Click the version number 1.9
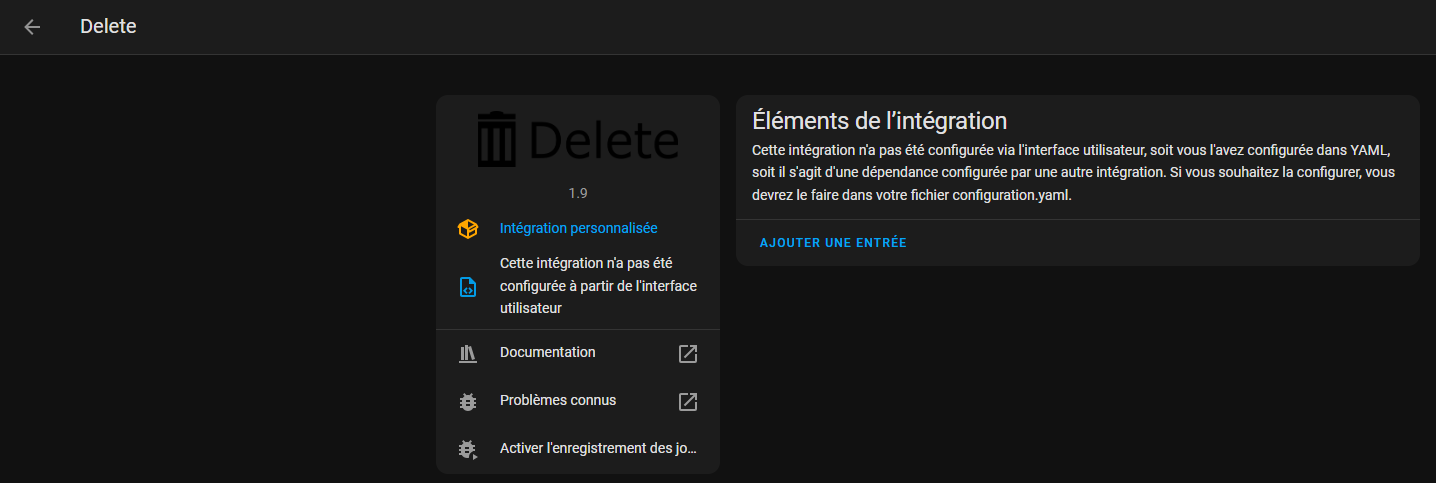The height and width of the screenshot is (483, 1436). (x=578, y=193)
